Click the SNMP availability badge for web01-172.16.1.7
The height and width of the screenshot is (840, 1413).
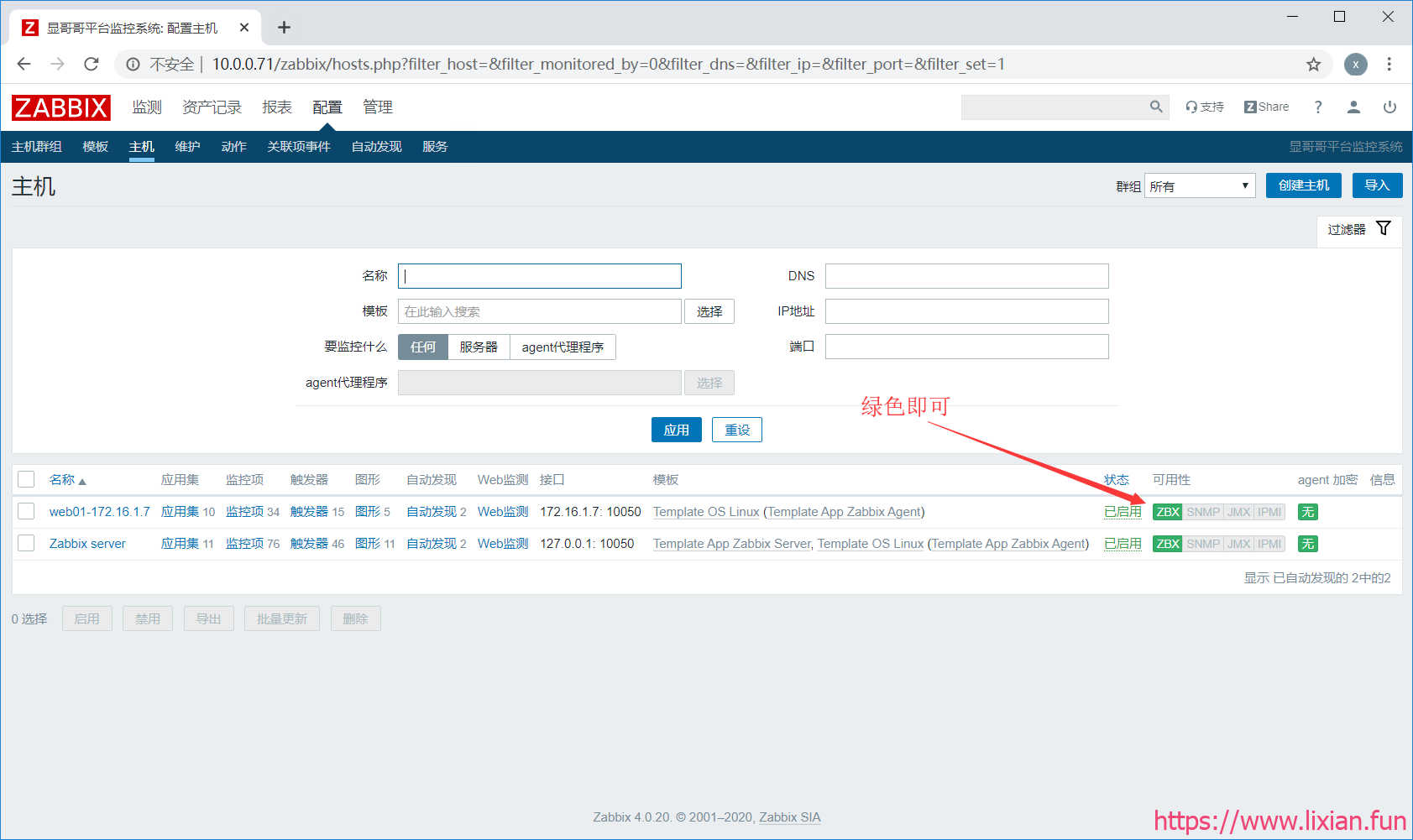coord(1203,512)
